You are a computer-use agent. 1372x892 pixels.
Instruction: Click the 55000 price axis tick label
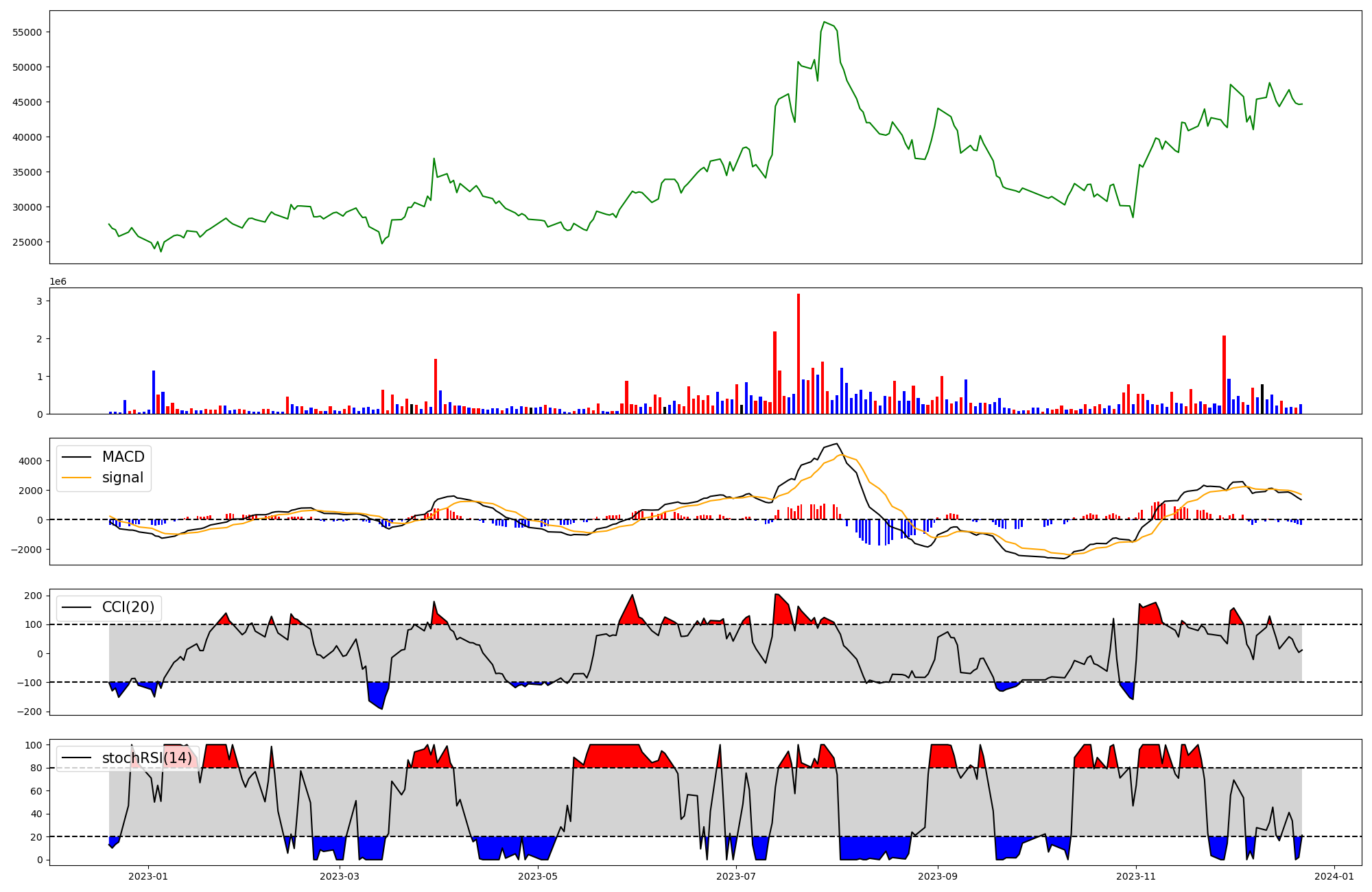click(27, 32)
